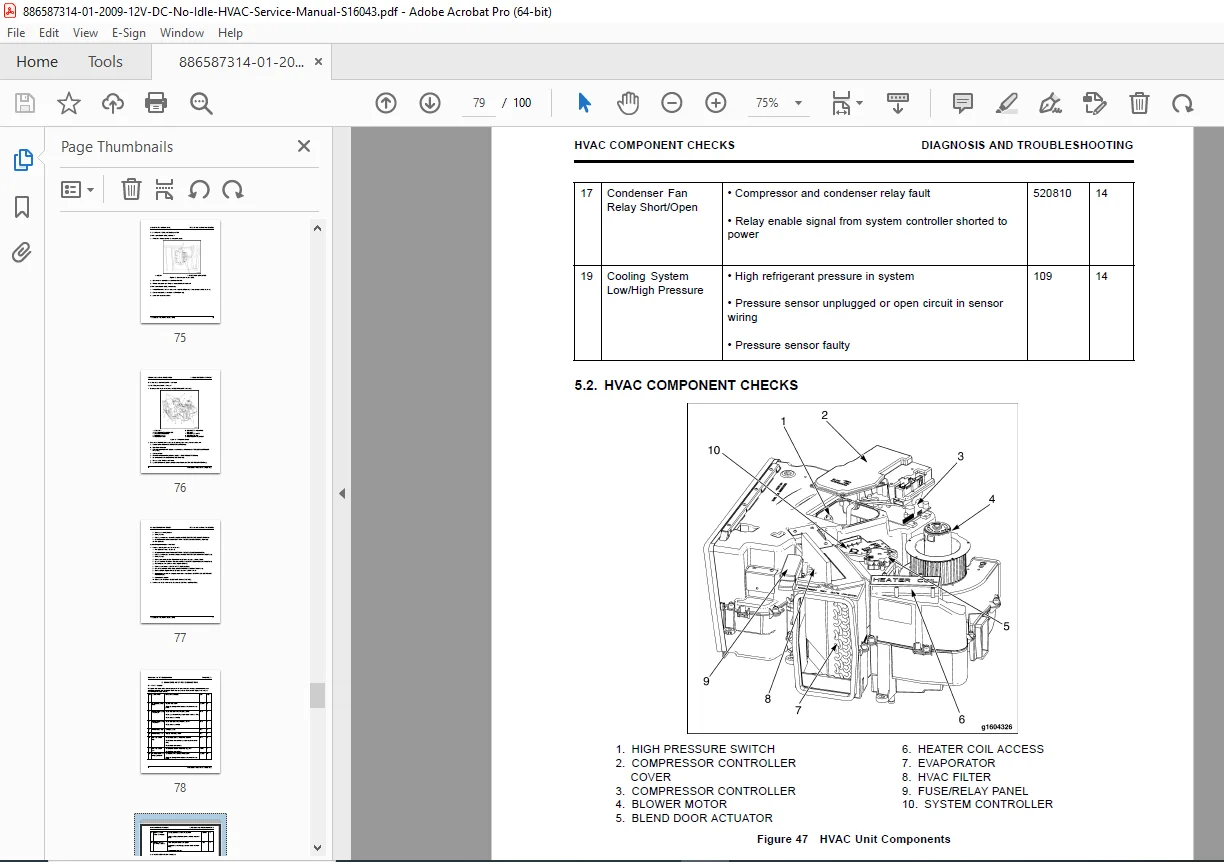Switch to the Home tab
The width and height of the screenshot is (1224, 862).
pyautogui.click(x=37, y=62)
